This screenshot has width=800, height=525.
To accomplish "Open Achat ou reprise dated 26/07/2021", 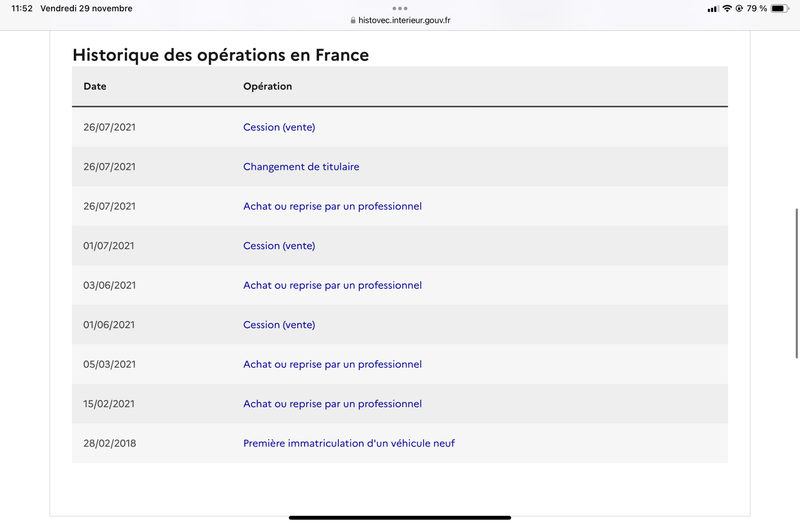I will 332,206.
